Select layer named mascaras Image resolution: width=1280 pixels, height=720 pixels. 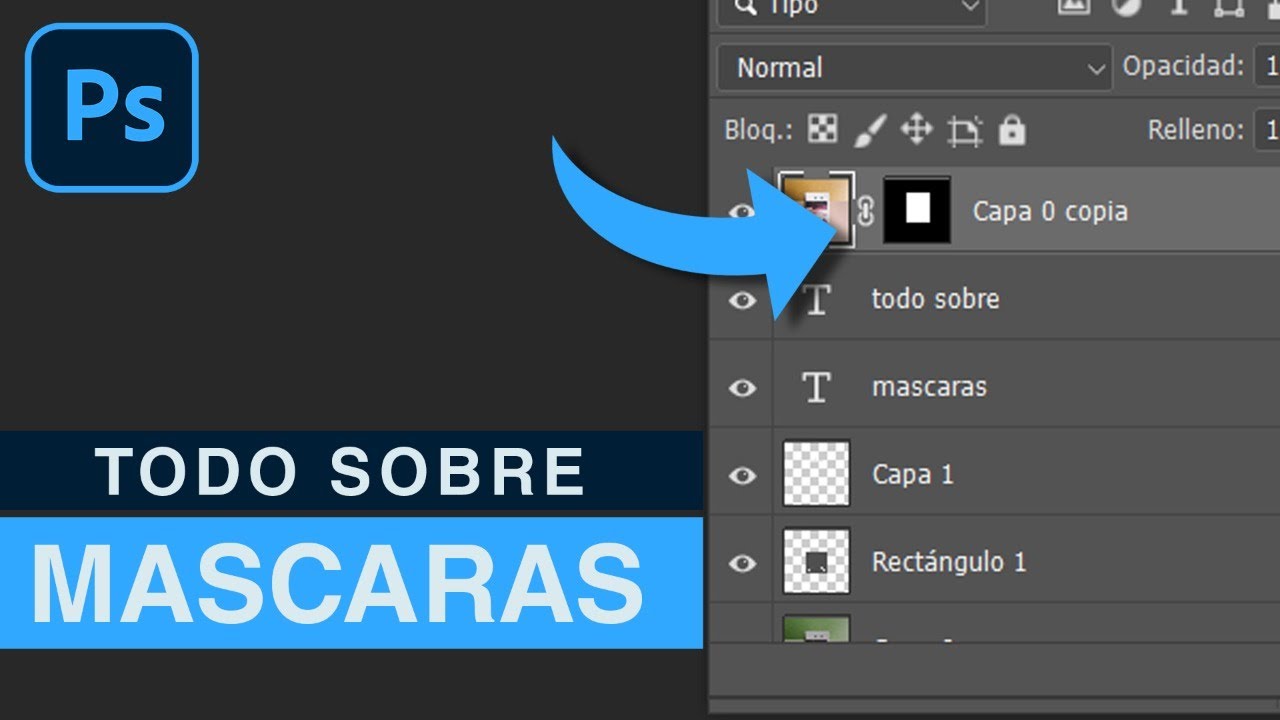tap(929, 387)
